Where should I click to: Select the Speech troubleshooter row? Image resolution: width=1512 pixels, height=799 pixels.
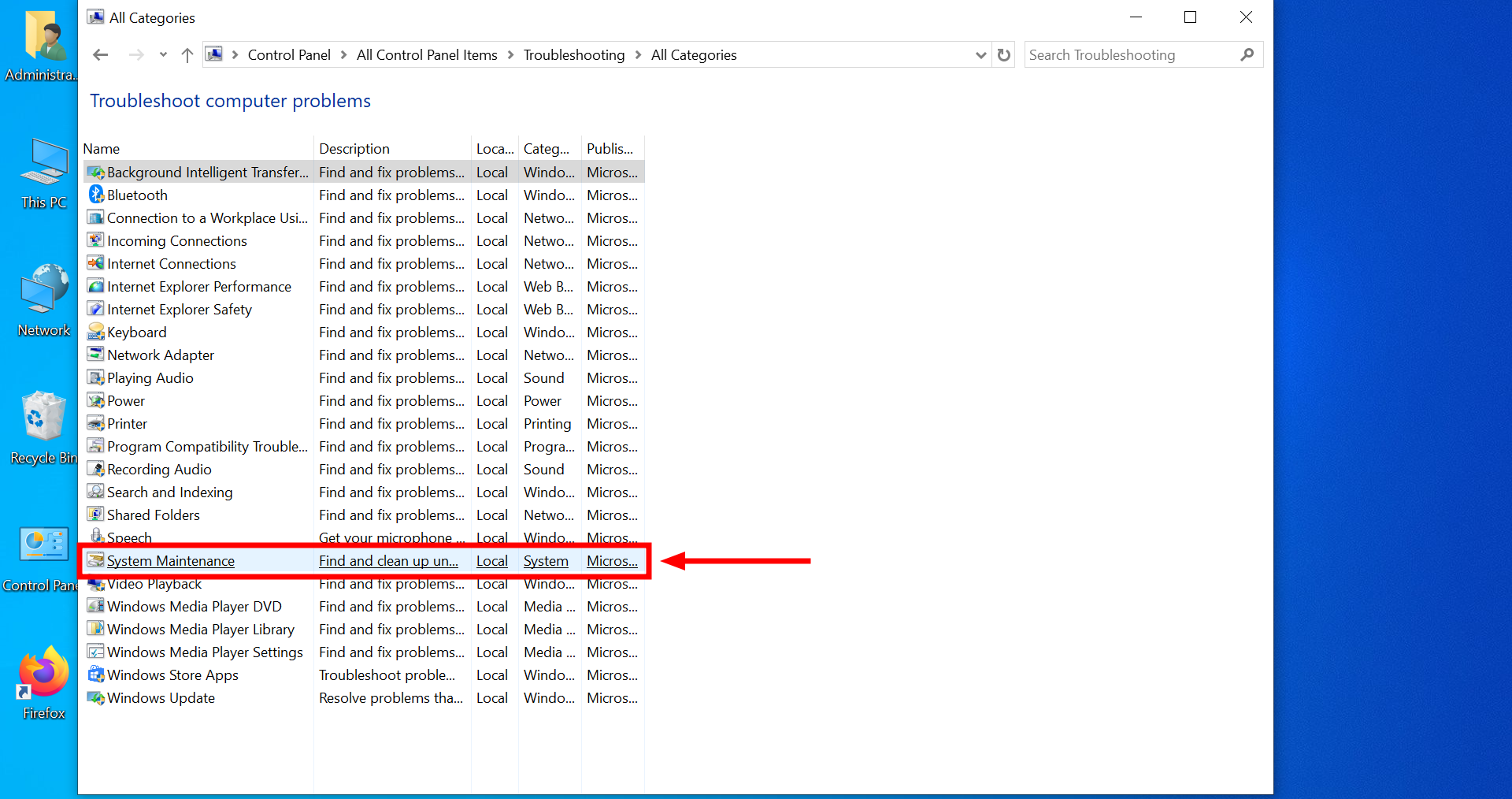click(363, 537)
